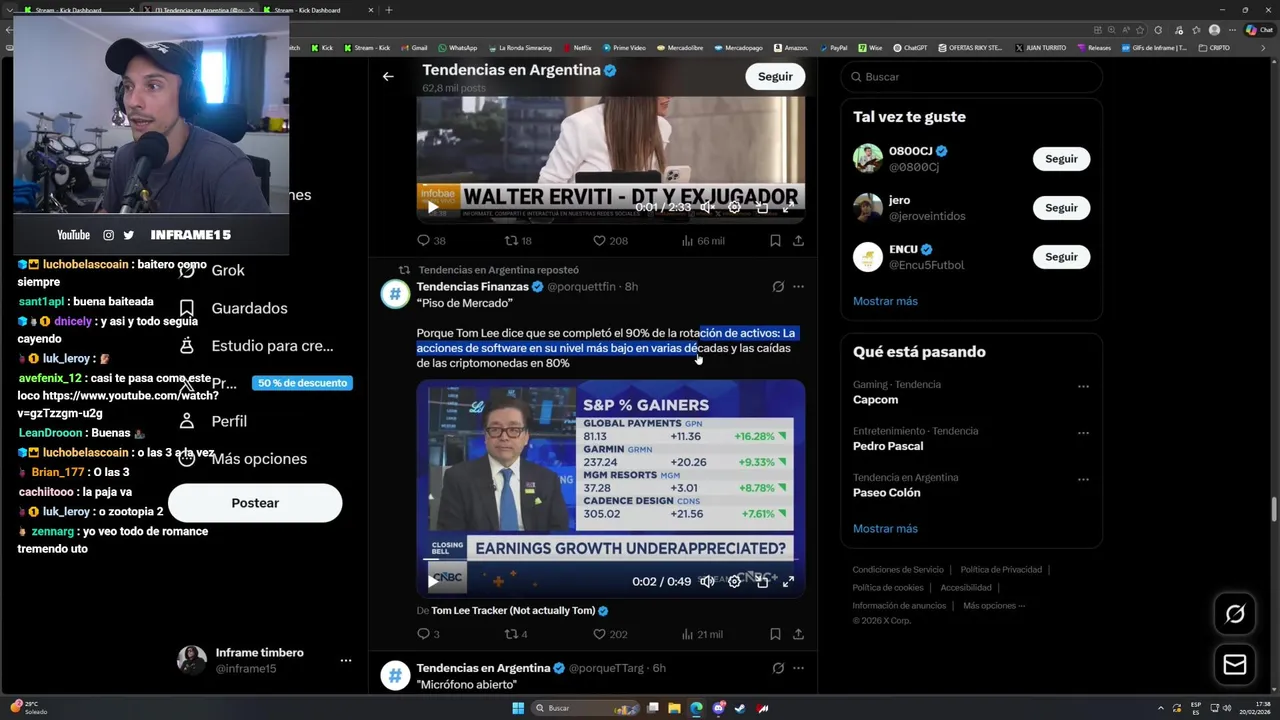Click the Postear button
1280x720 pixels.
point(255,503)
